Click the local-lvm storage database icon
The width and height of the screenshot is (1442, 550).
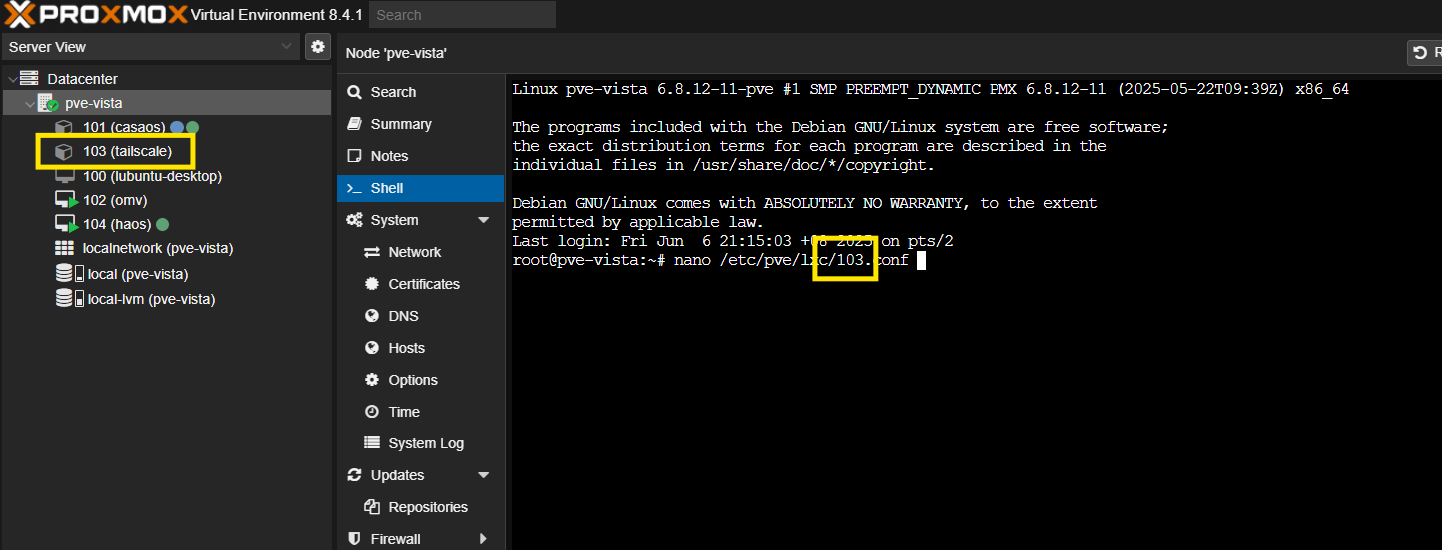tap(64, 299)
